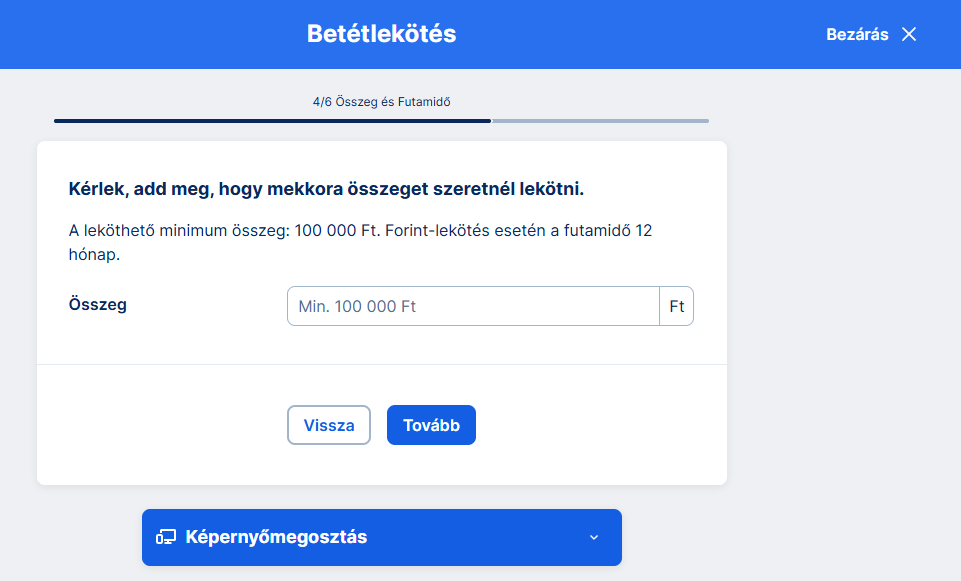Click the Betétlekötés page title
This screenshot has height=581, width=961.
(381, 34)
